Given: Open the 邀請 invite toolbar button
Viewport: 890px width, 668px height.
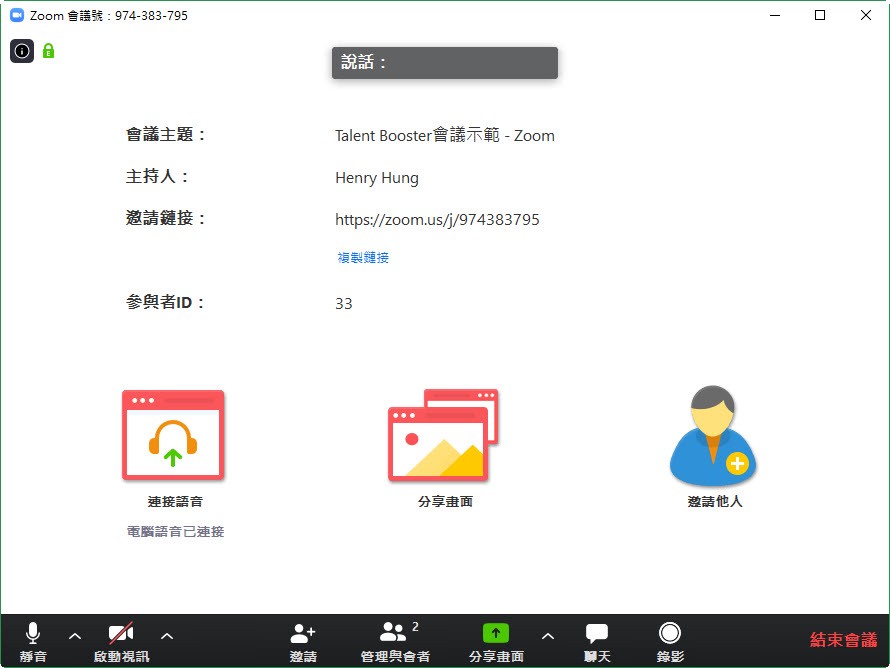Looking at the screenshot, I should 303,641.
